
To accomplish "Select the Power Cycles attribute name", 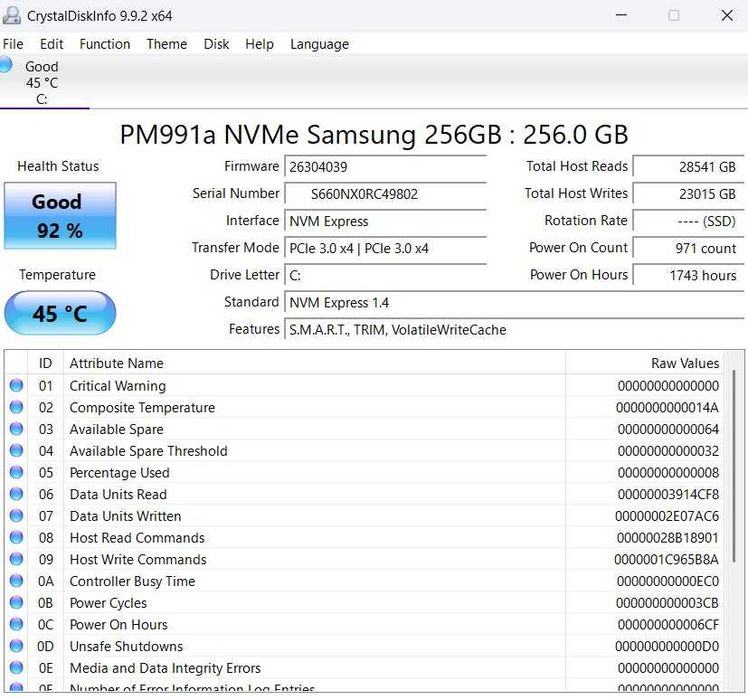I will point(108,603).
